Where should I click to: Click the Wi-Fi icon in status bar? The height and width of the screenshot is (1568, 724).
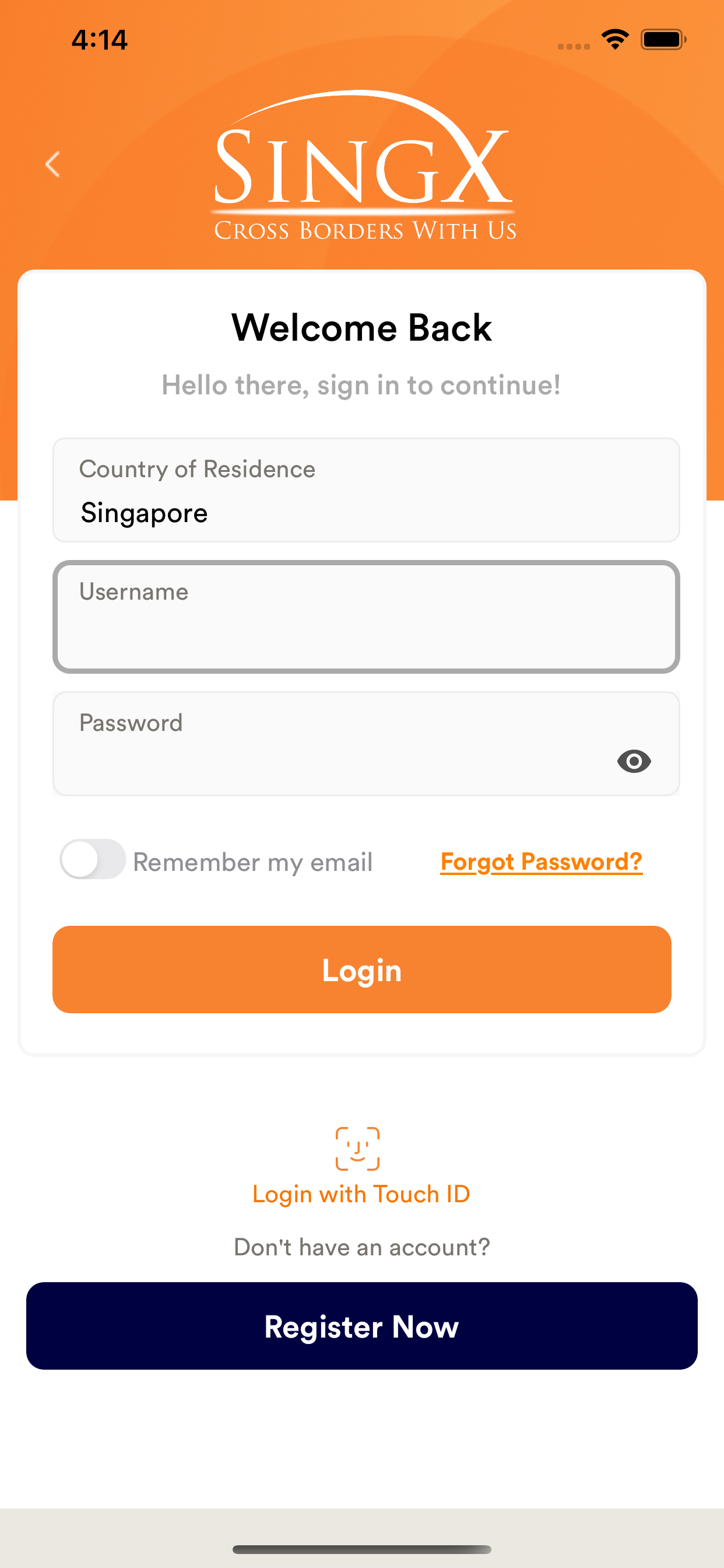(614, 39)
